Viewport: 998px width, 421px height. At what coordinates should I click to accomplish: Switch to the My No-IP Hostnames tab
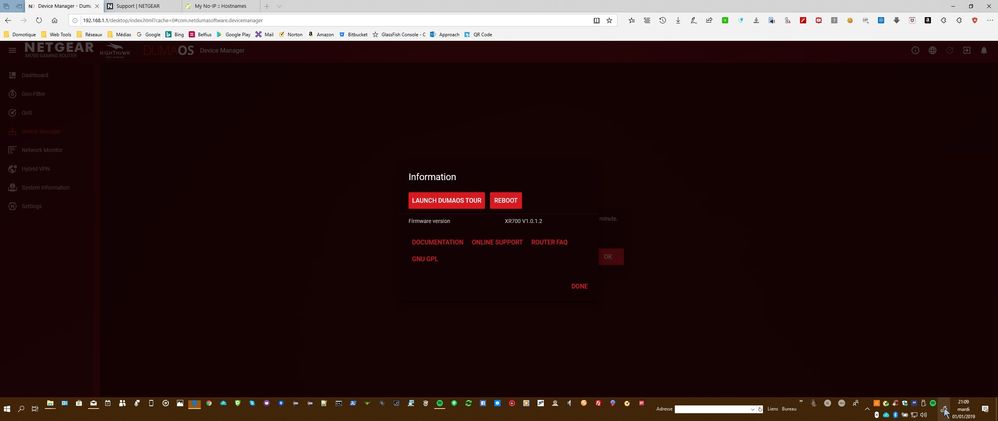[220, 6]
